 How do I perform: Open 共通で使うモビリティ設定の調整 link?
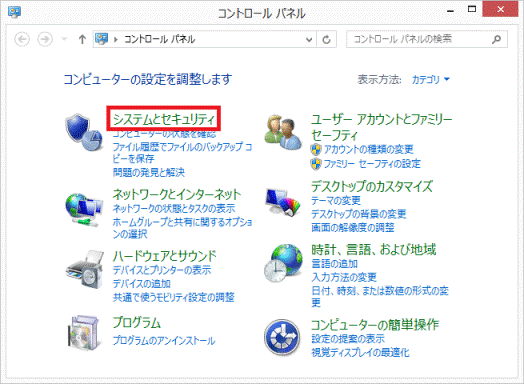[173, 297]
